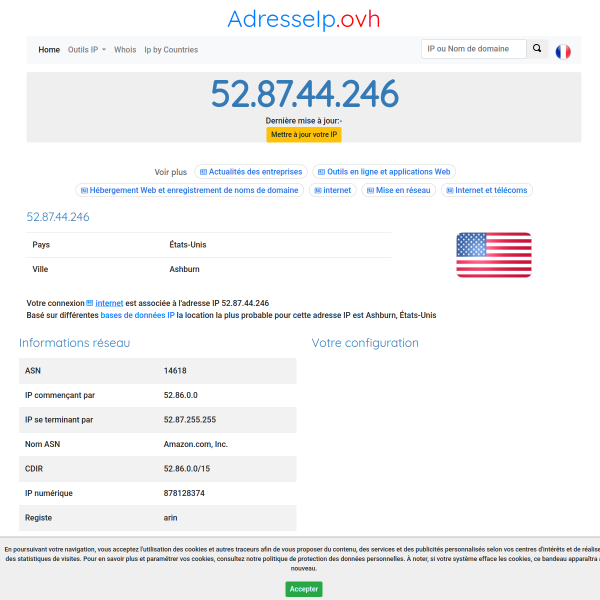Open the French flag language selector
The height and width of the screenshot is (600, 600).
pos(563,52)
